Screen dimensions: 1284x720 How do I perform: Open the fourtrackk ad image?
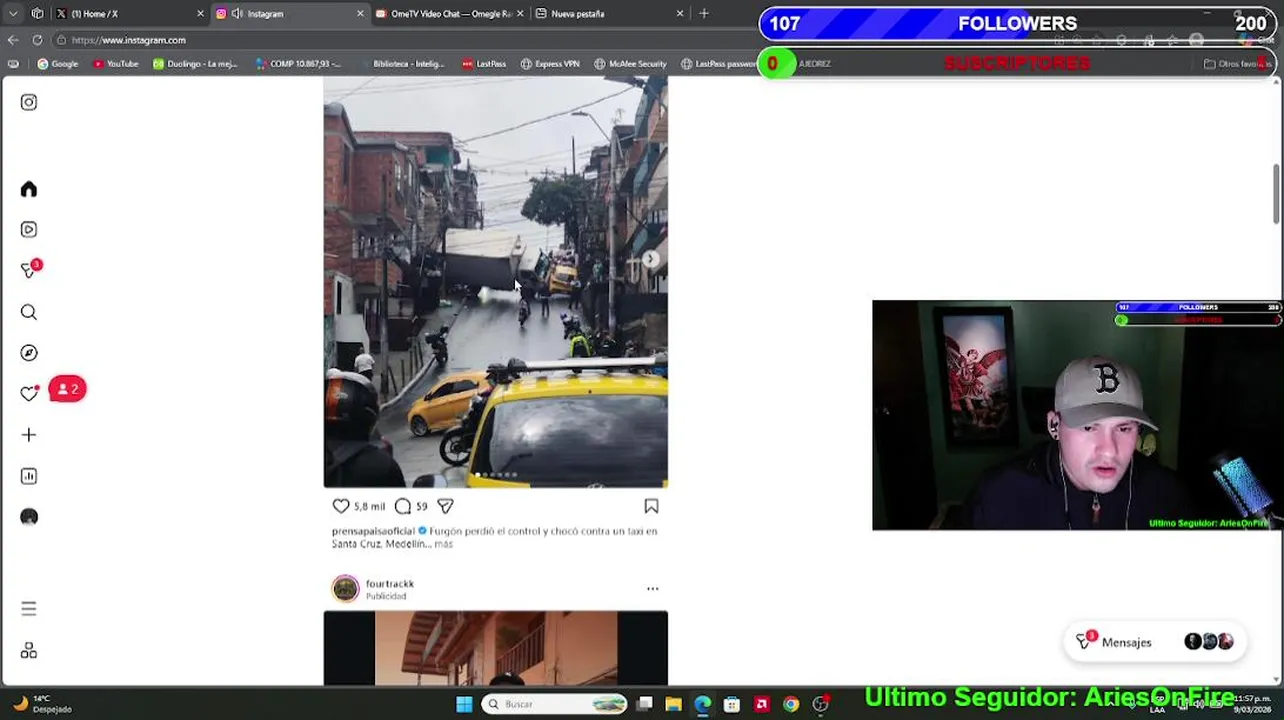[x=496, y=648]
